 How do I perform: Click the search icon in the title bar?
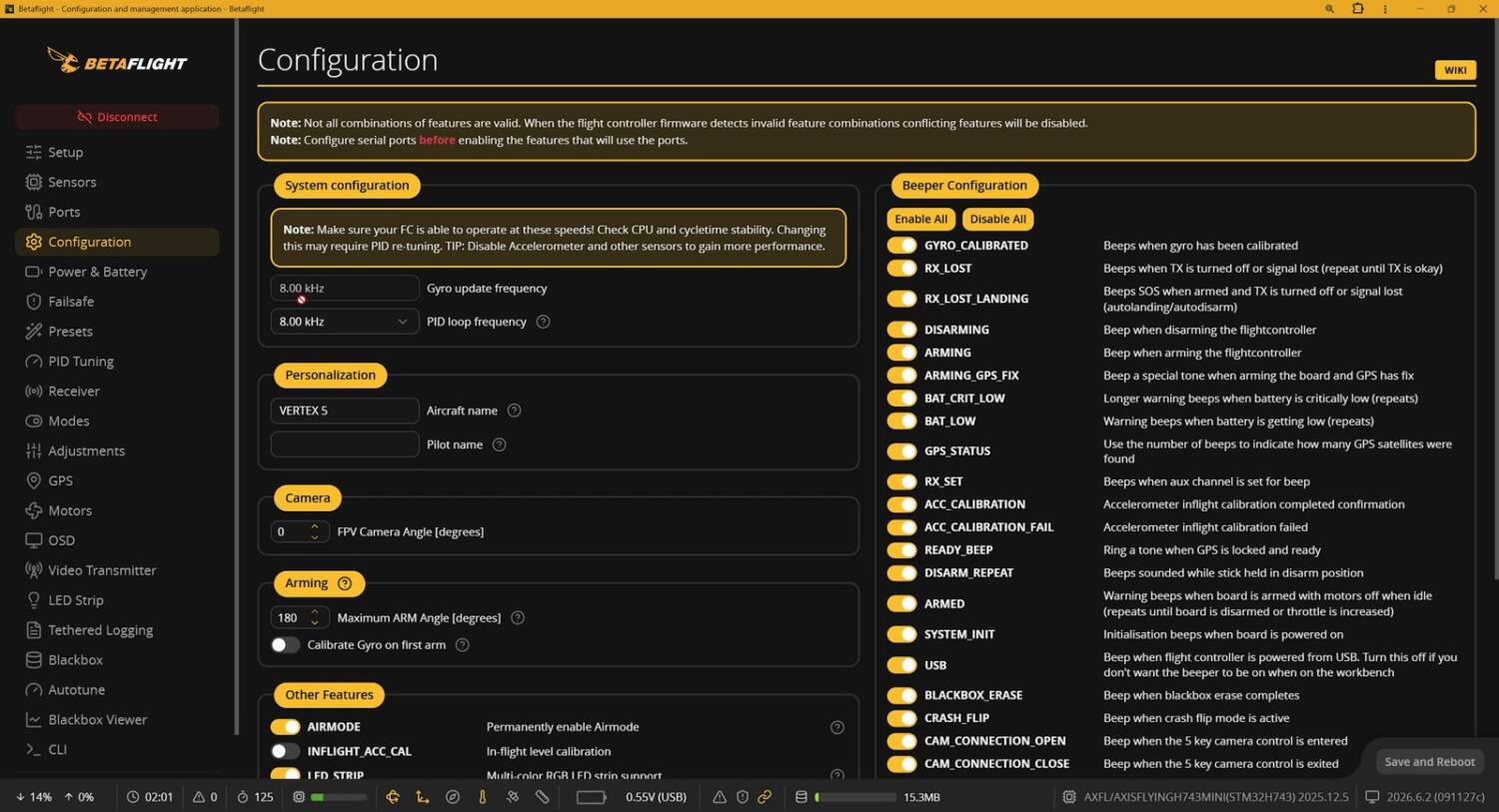point(1329,9)
